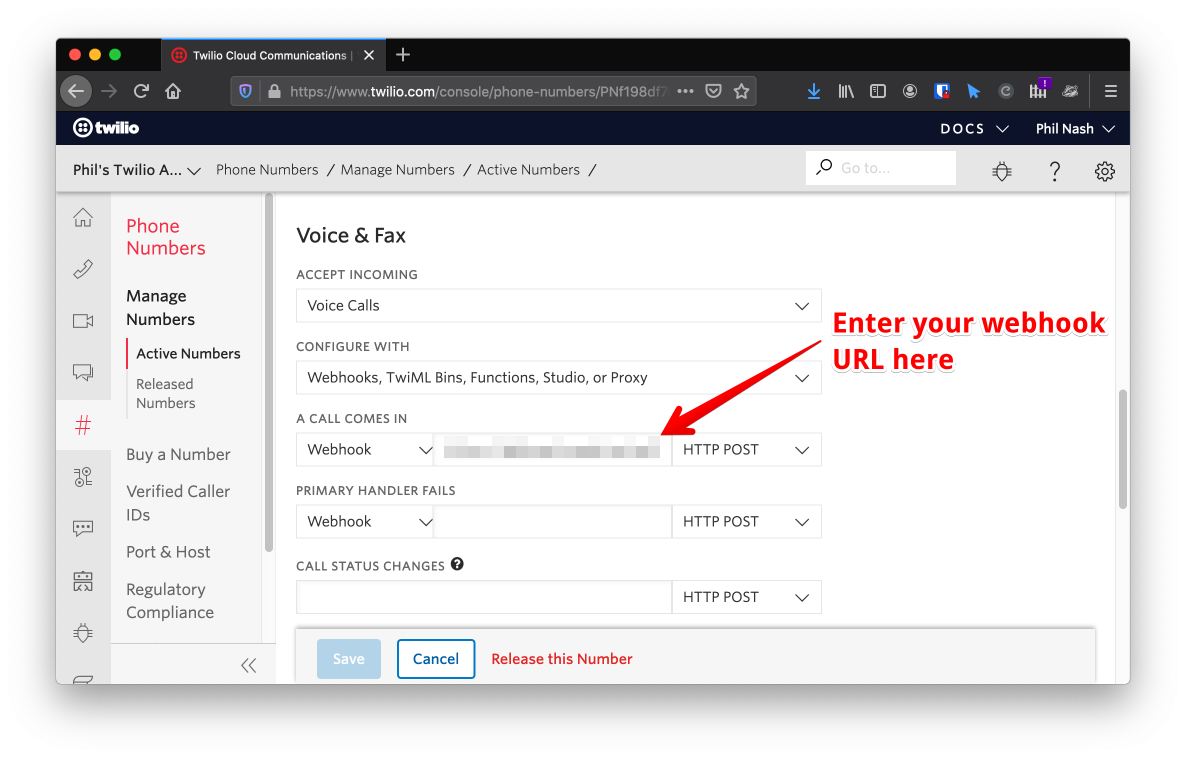
Task: Open the Primary Handler Fails Webhook dropdown
Action: pyautogui.click(x=365, y=521)
